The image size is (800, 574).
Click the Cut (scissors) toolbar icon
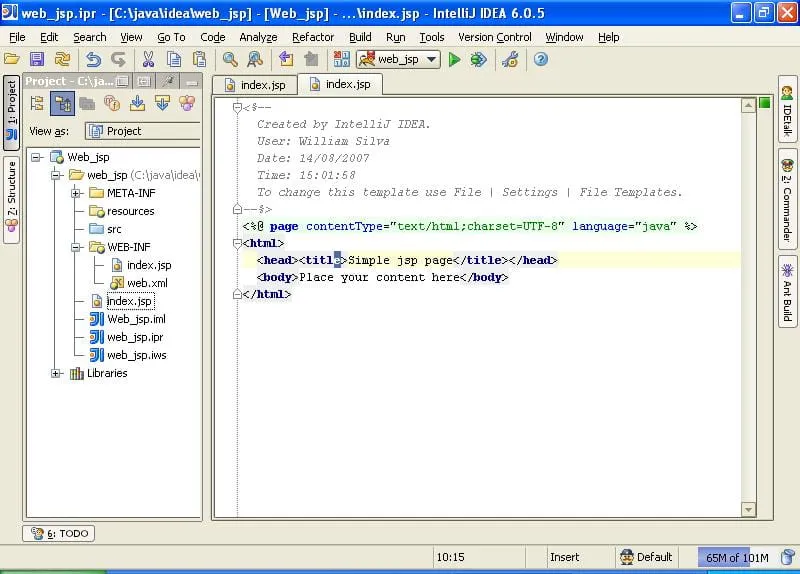coord(148,60)
